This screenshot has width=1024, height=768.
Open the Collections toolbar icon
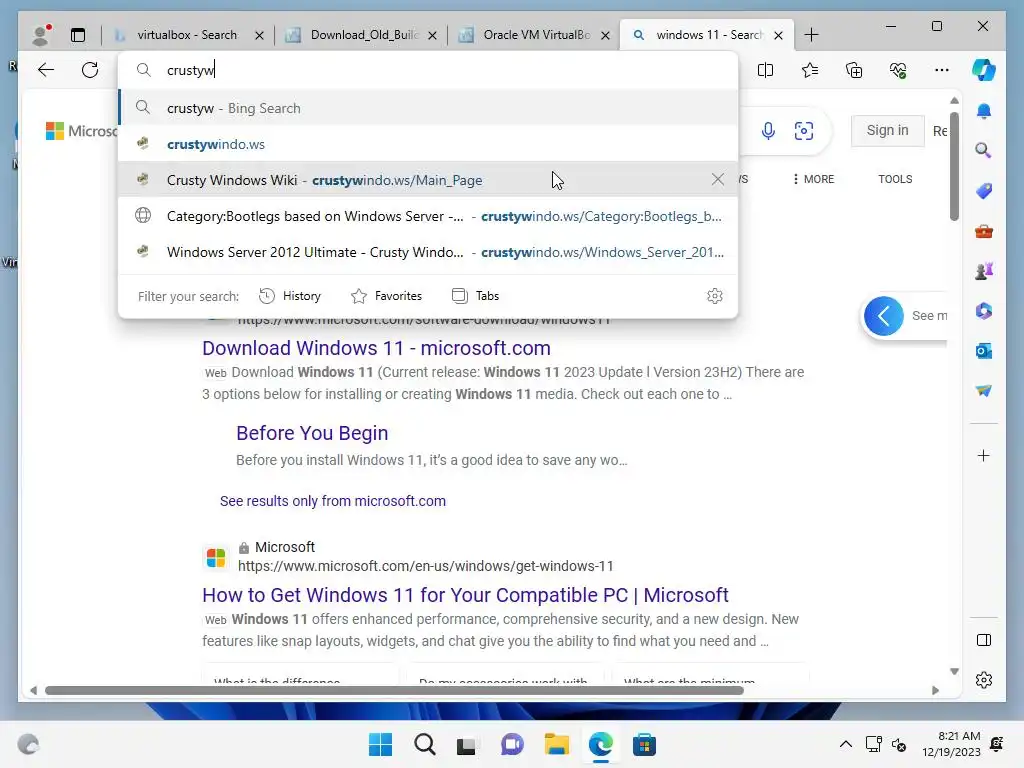coord(854,70)
